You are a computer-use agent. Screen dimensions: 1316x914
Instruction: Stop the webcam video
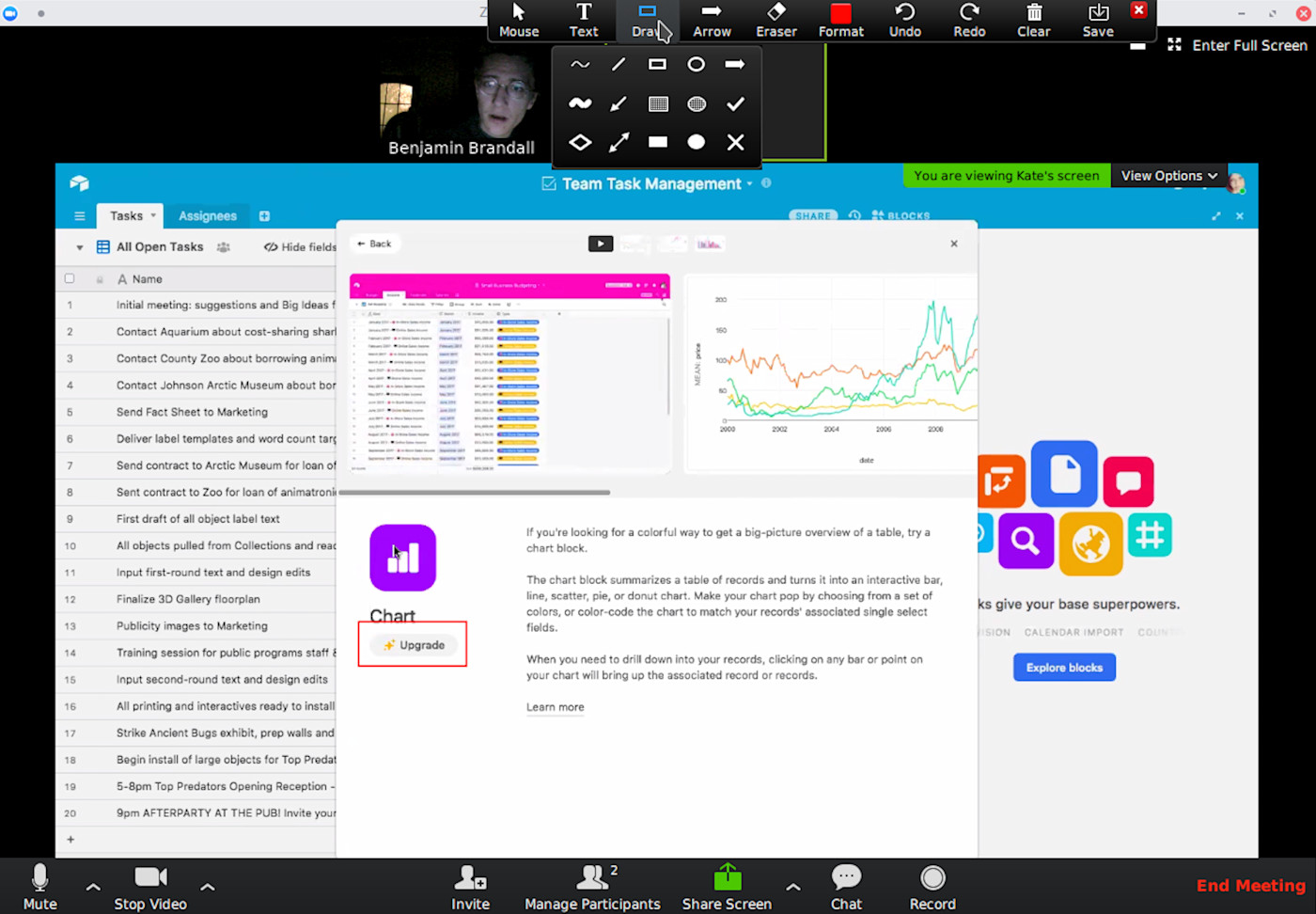pyautogui.click(x=149, y=885)
